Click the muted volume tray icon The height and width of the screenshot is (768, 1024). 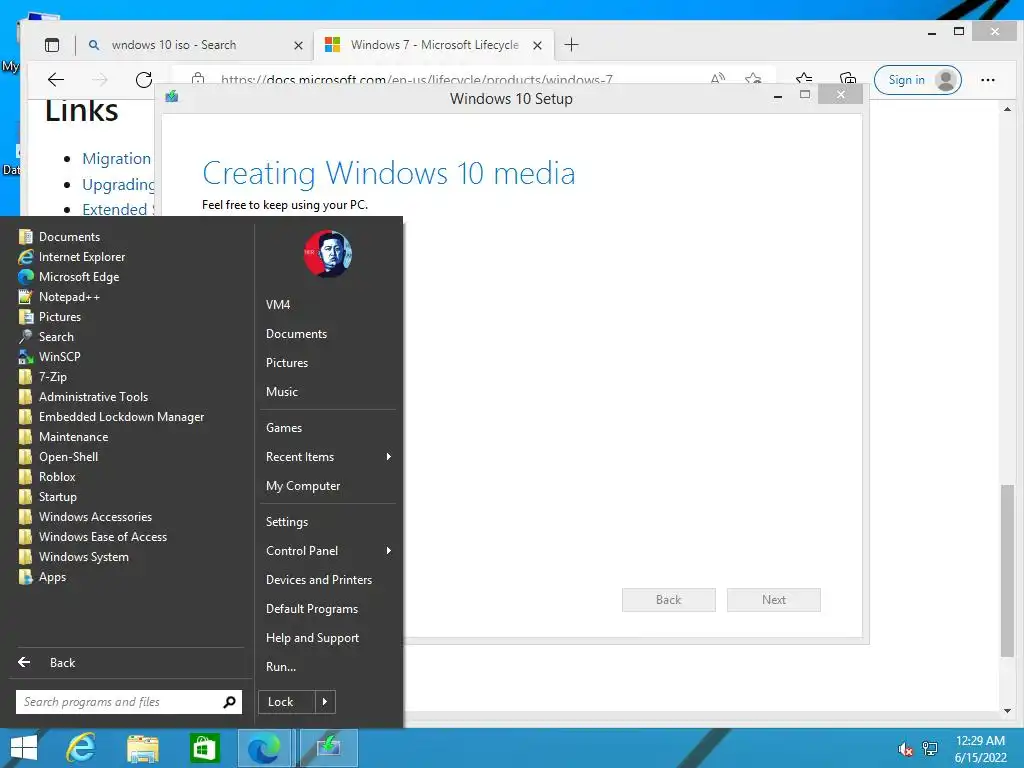click(x=905, y=750)
